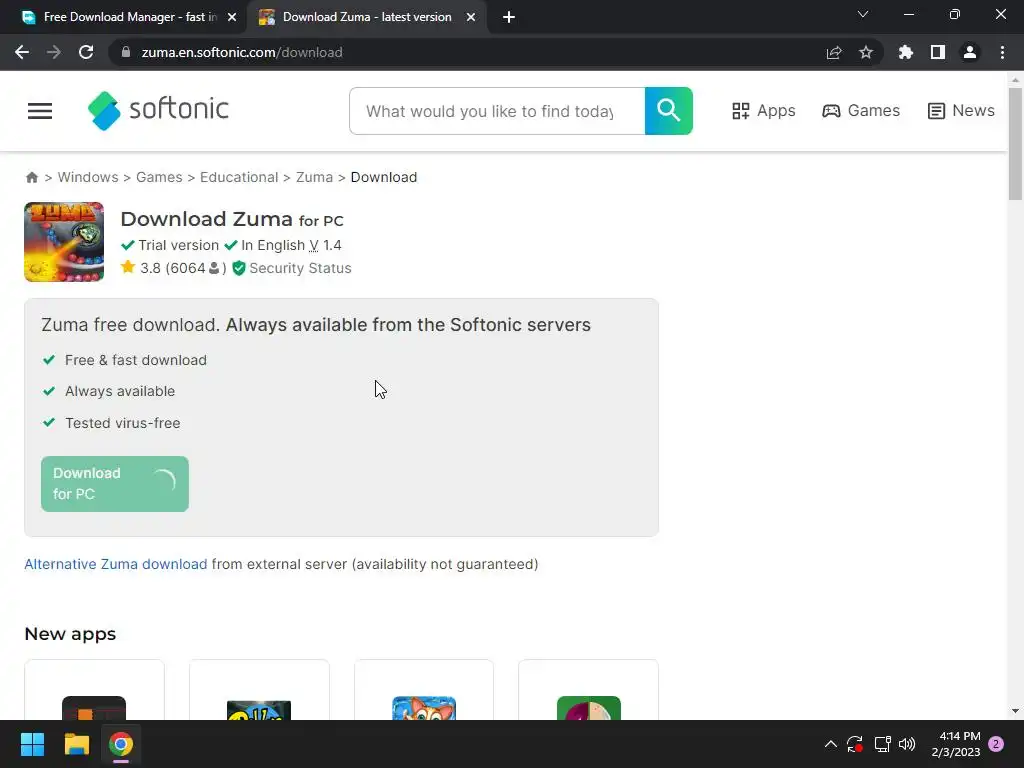The image size is (1024, 768).
Task: Click the rating star icon
Action: (128, 267)
